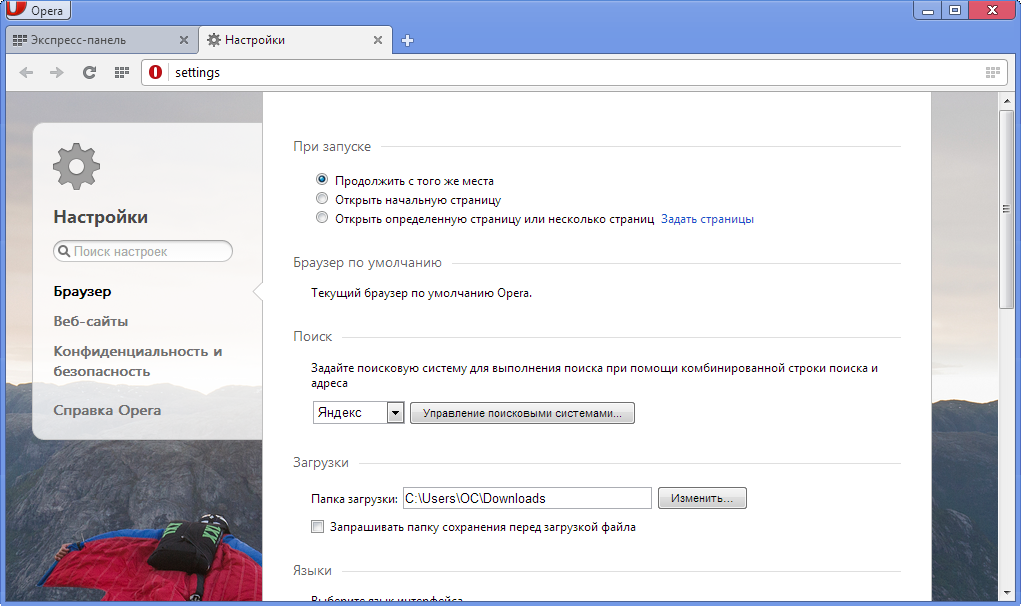1021x606 pixels.
Task: Click the browser forward arrow
Action: 57,72
